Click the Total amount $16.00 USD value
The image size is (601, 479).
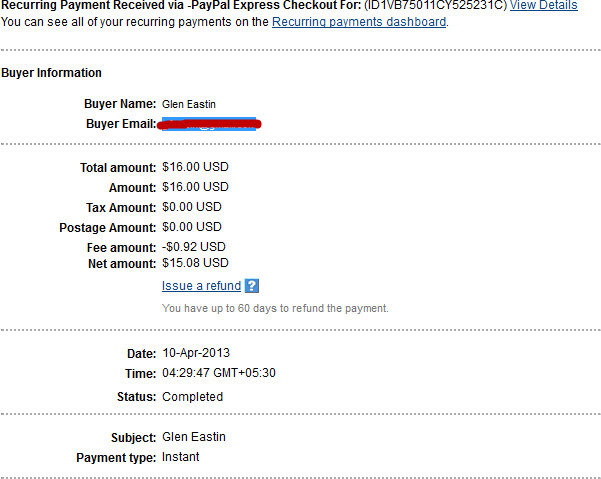pyautogui.click(x=195, y=167)
